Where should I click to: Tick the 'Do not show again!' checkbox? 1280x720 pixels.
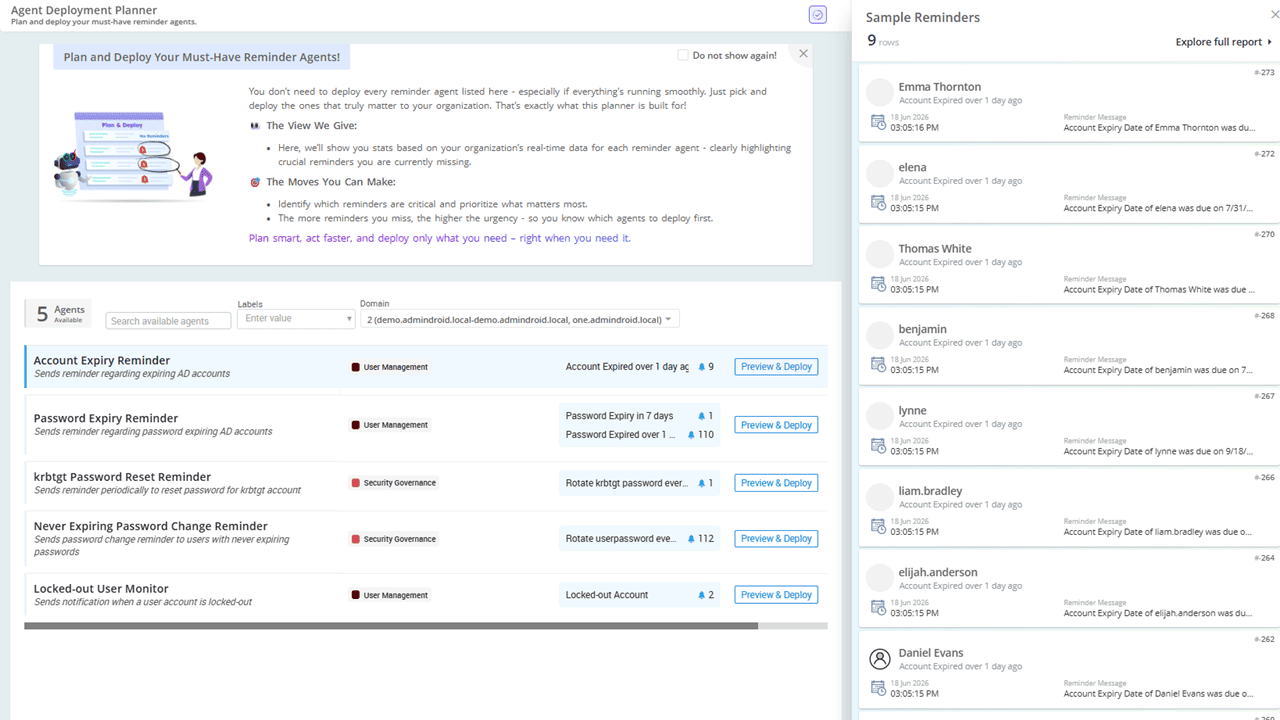pos(683,55)
